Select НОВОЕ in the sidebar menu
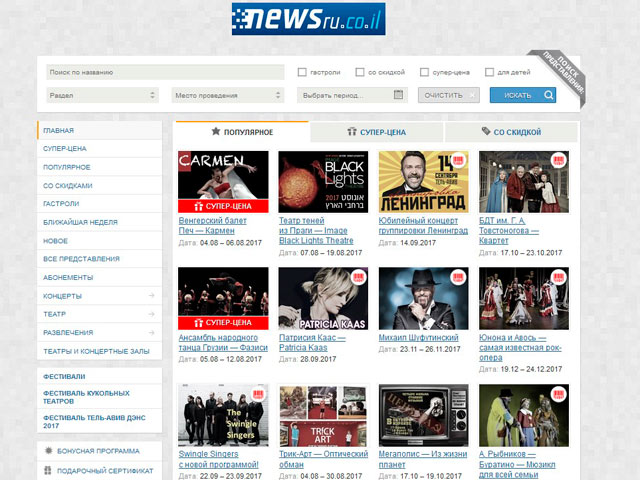Screen dimensions: 640x480 pos(100,241)
